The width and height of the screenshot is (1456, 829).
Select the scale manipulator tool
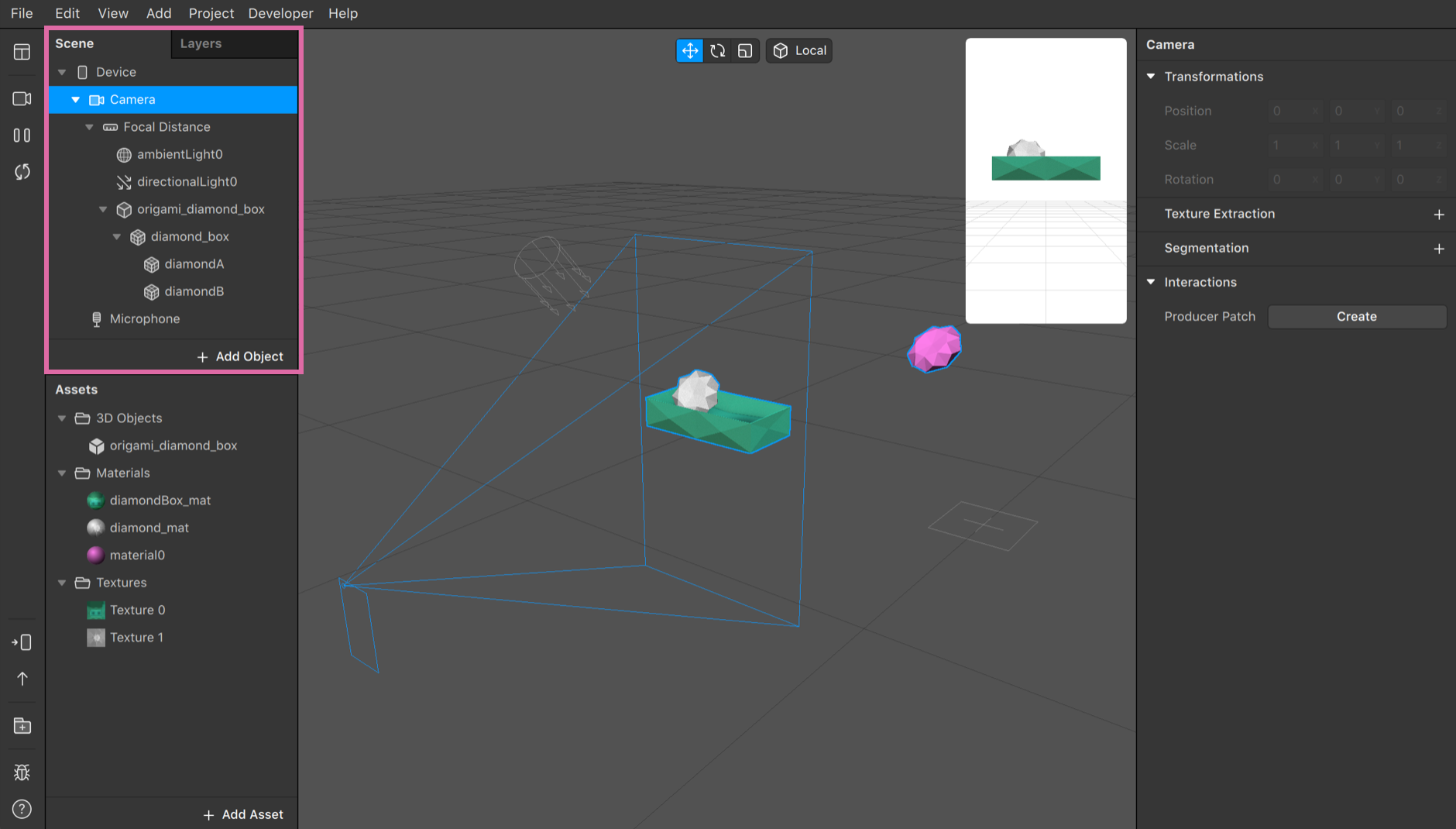point(745,51)
